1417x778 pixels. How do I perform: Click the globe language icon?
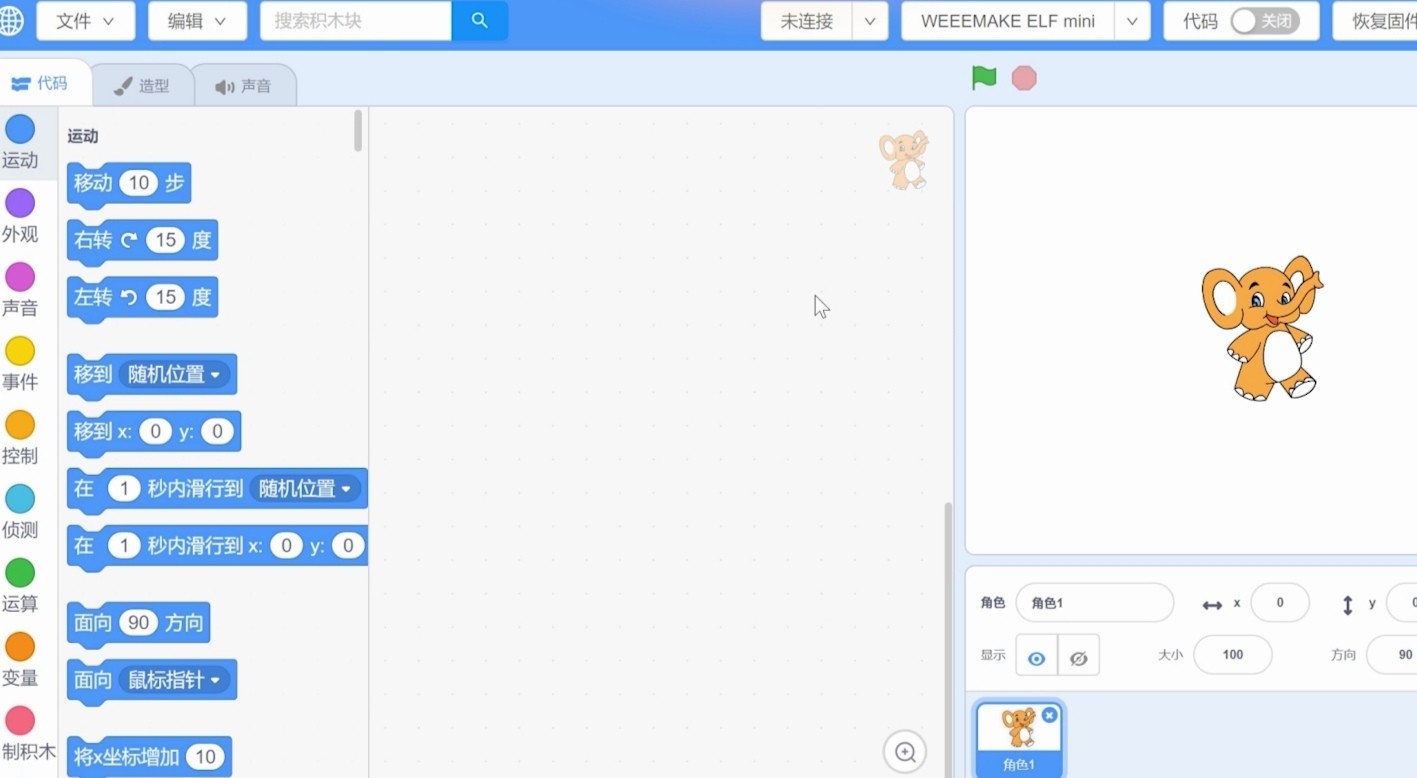pyautogui.click(x=9, y=20)
